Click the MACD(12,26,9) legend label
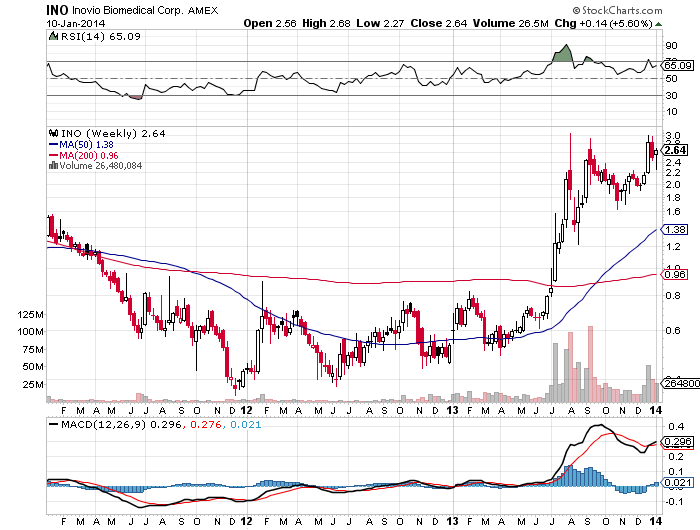 (103, 424)
